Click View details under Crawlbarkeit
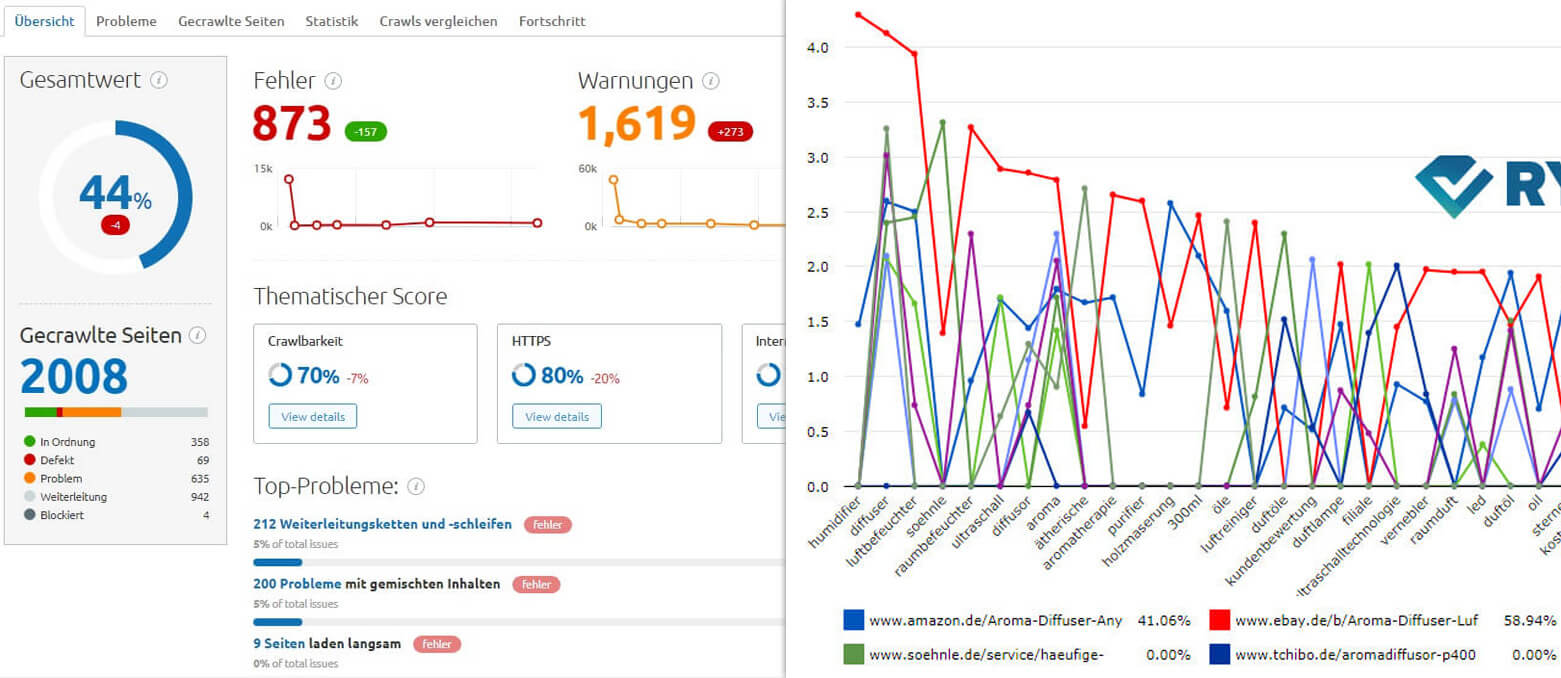Viewport: 1561px width, 678px height. tap(312, 416)
